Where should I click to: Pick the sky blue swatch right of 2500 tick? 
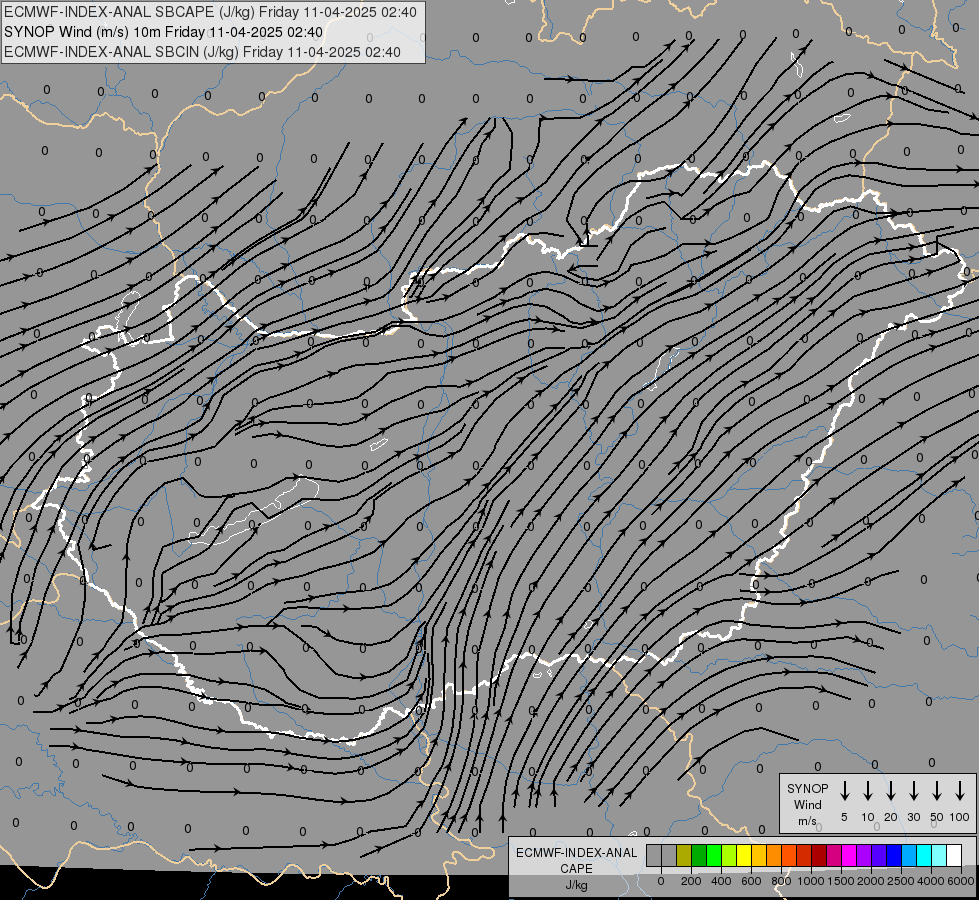click(908, 855)
